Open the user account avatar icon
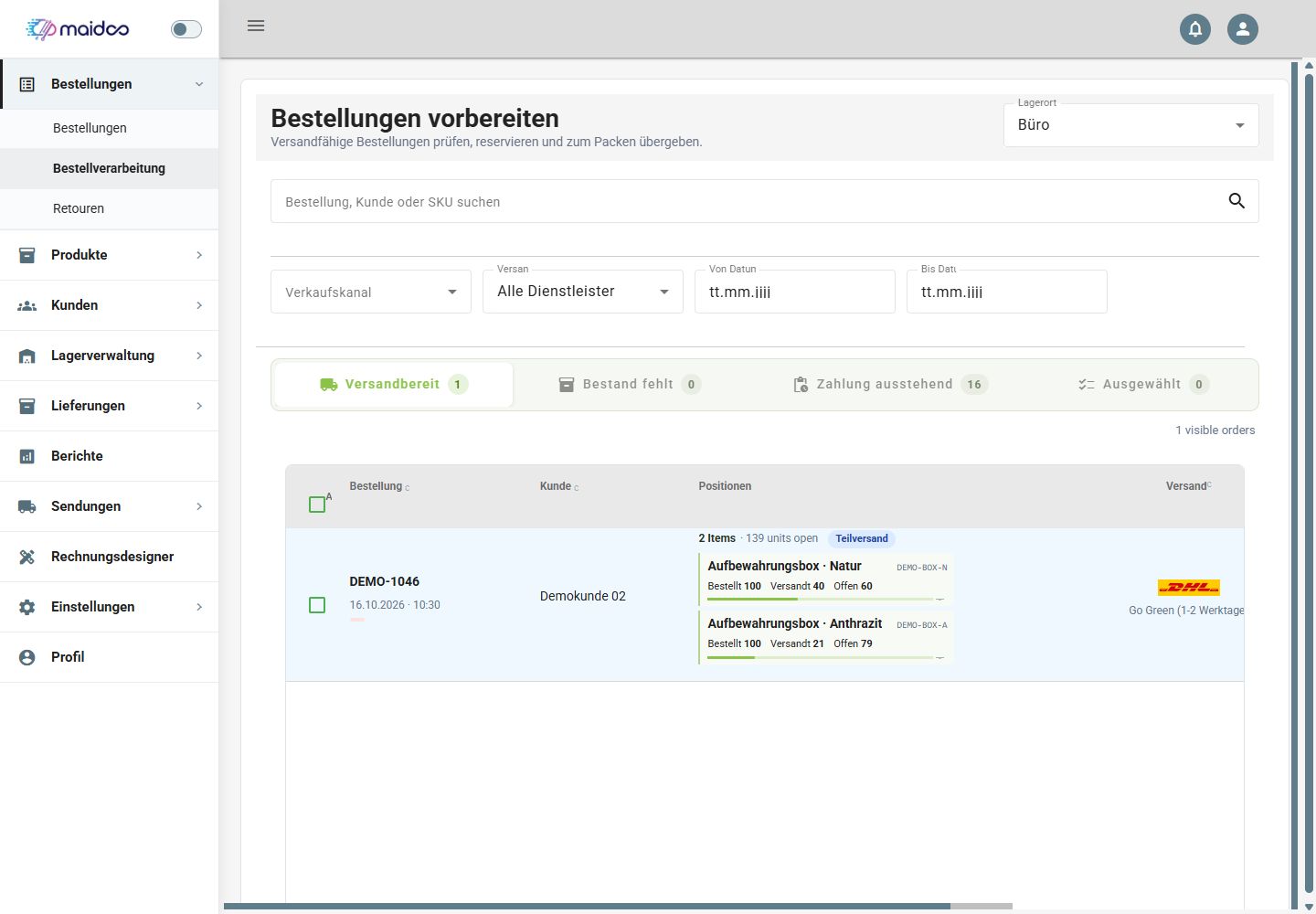The height and width of the screenshot is (914, 1316). [x=1243, y=29]
